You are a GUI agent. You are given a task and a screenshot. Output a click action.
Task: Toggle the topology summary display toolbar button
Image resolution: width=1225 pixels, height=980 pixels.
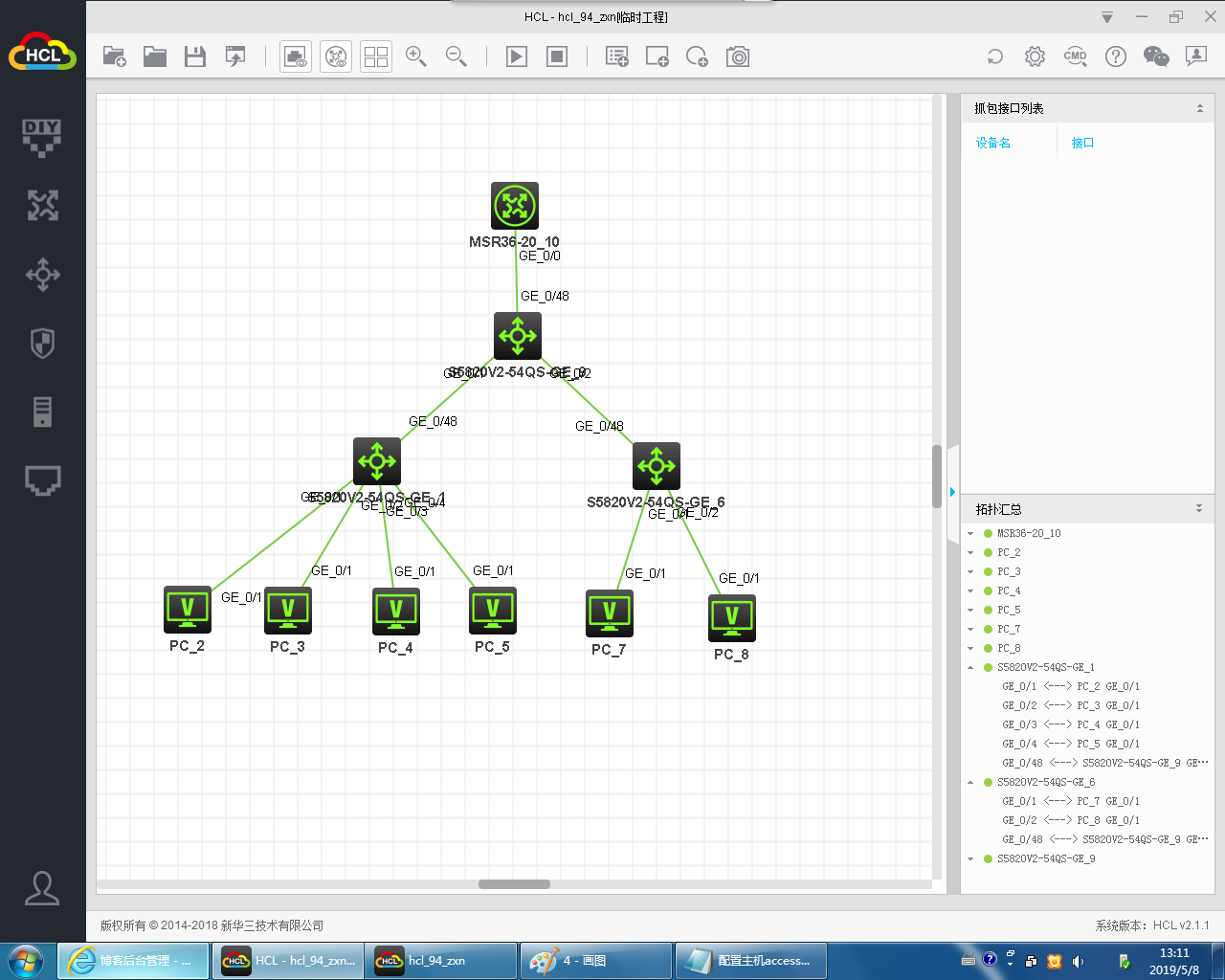click(336, 57)
